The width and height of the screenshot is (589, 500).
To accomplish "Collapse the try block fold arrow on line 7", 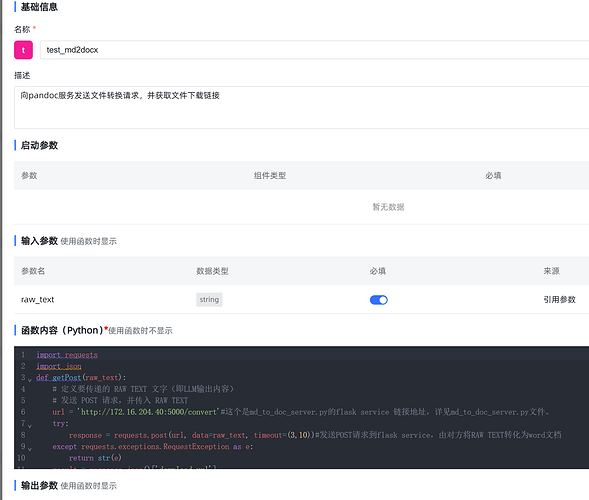I will (x=30, y=426).
